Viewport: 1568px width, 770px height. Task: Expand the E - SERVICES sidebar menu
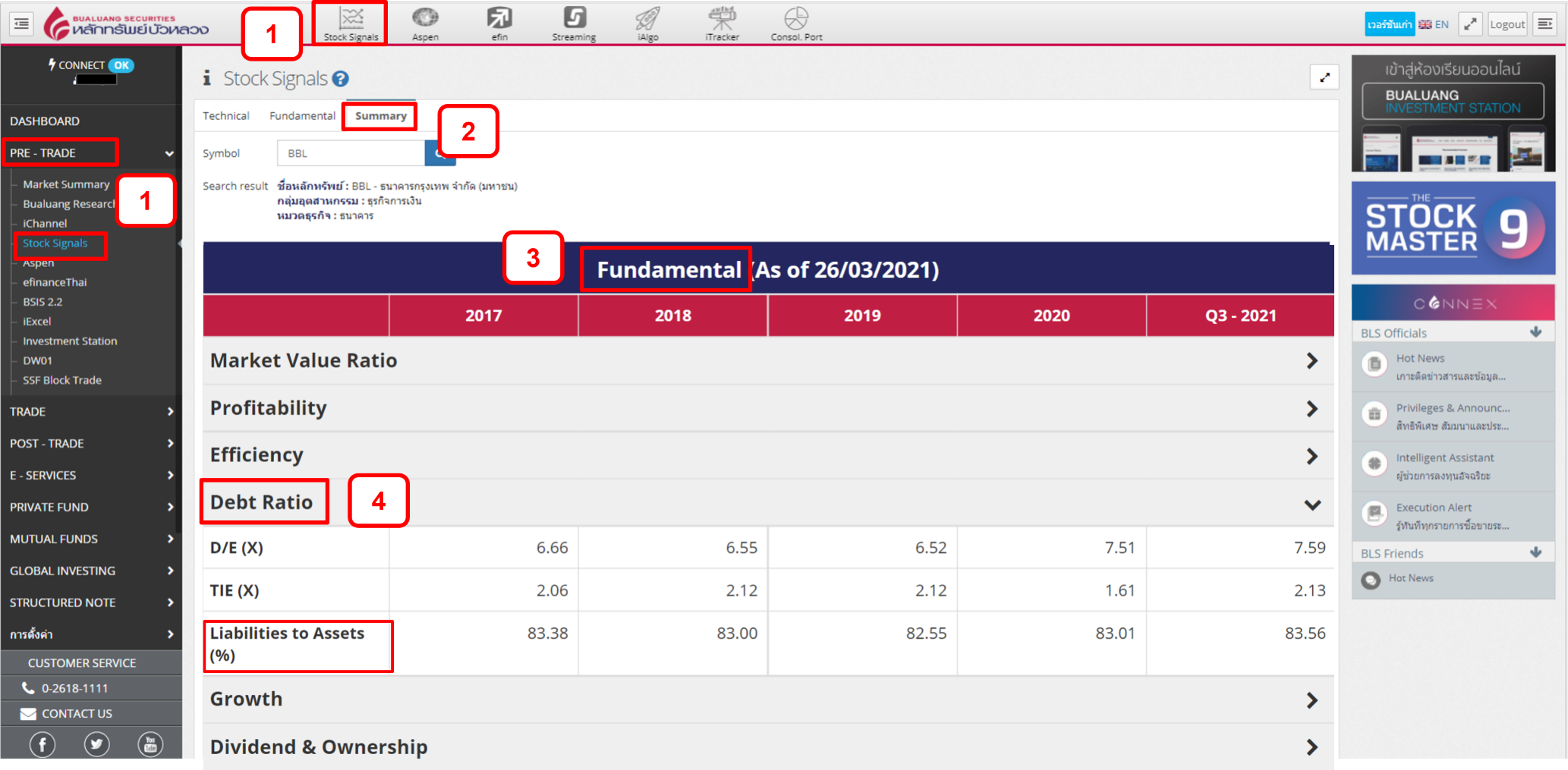91,476
